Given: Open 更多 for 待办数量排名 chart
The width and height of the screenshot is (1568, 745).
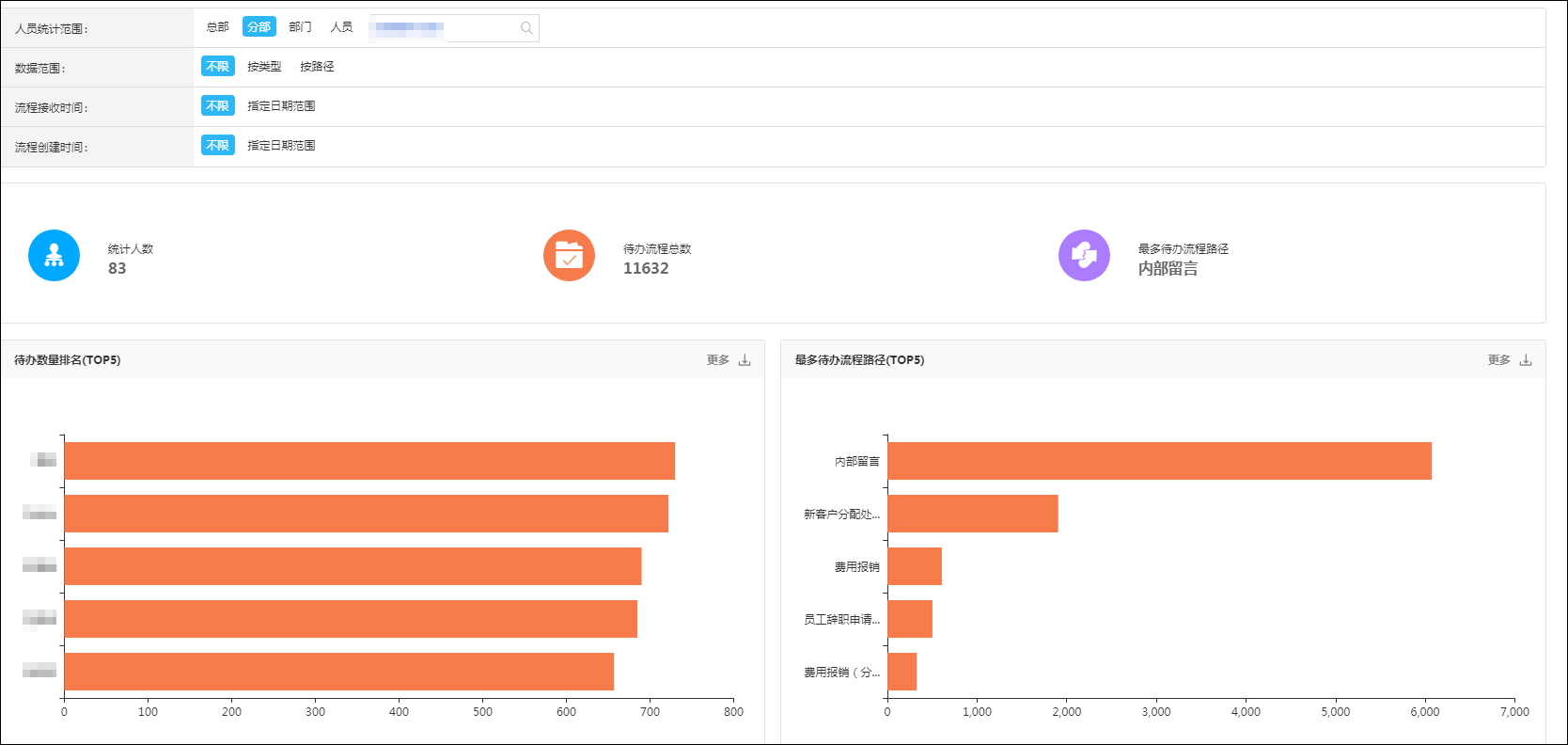Looking at the screenshot, I should [x=717, y=360].
